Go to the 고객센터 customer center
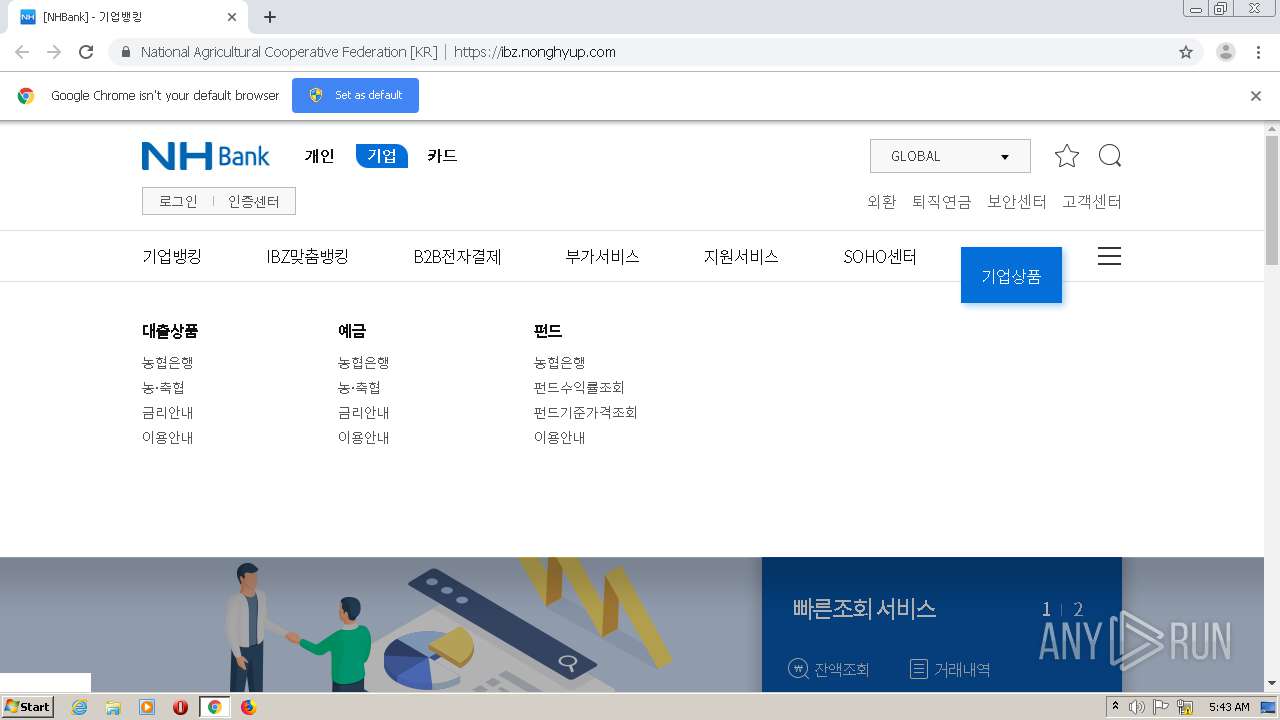This screenshot has height=720, width=1280. pos(1092,201)
